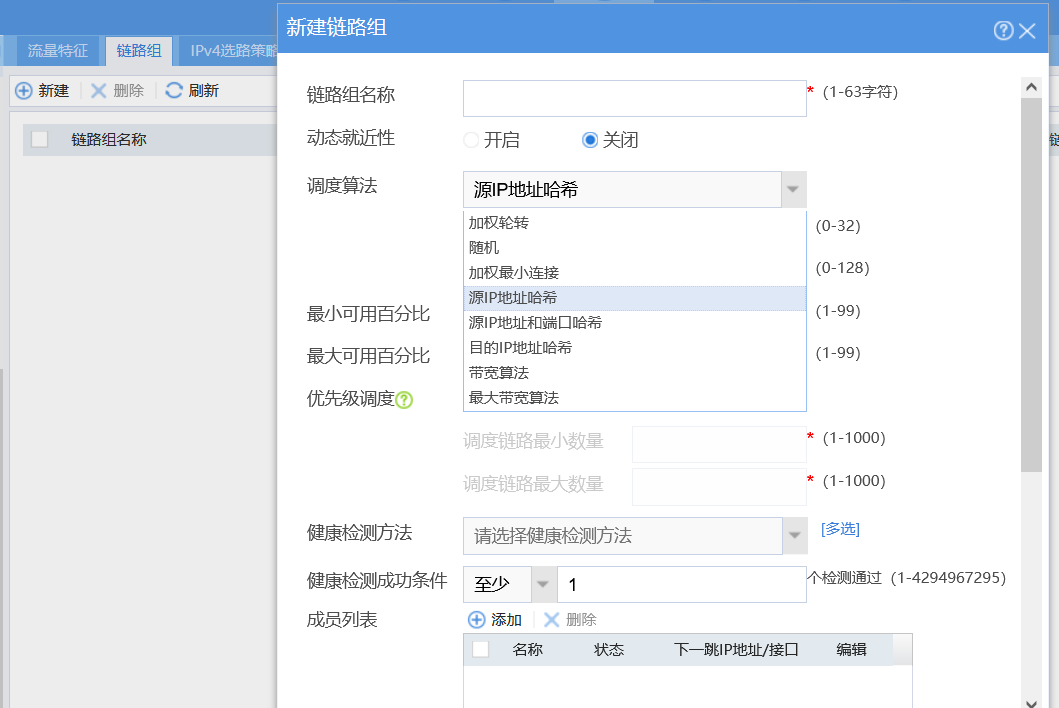Expand the 至少 condition dropdown
The image size is (1059, 708).
point(543,584)
